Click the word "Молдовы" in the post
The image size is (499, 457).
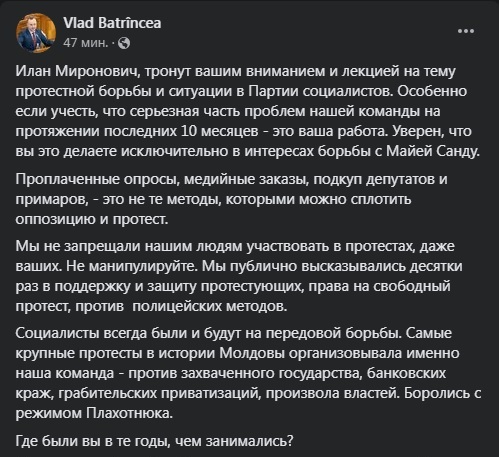click(252, 353)
